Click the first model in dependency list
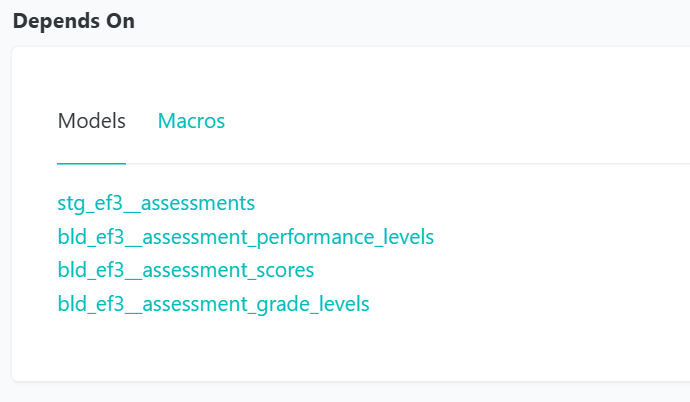 (156, 203)
